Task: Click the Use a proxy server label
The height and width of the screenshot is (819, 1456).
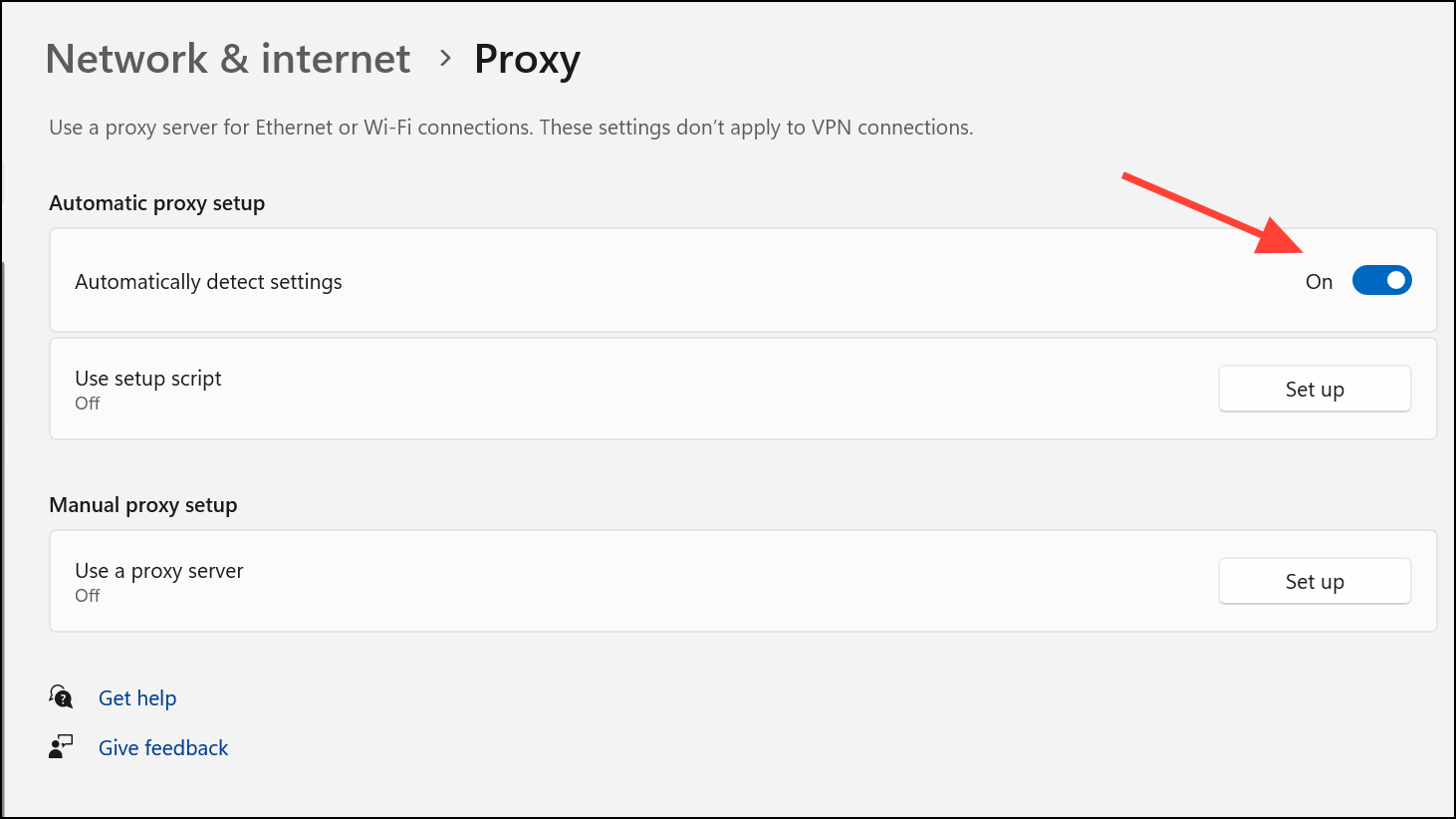Action: pos(159,571)
